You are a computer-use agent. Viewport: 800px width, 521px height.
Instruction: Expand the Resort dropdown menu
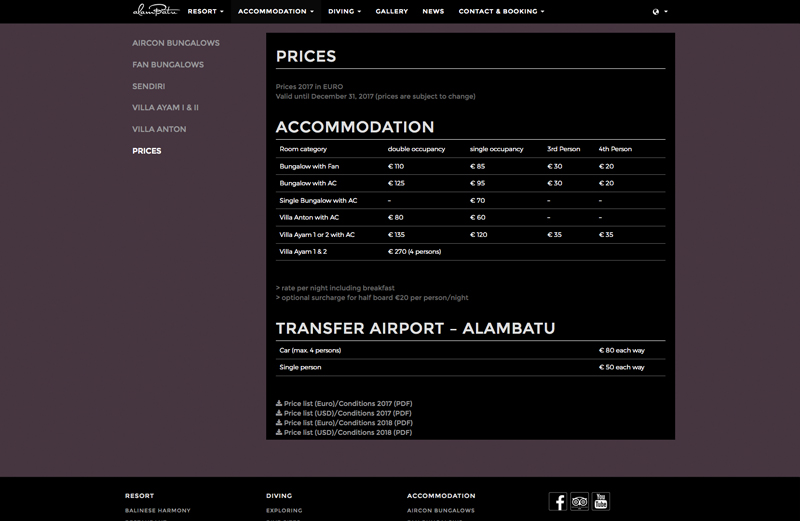tap(205, 11)
